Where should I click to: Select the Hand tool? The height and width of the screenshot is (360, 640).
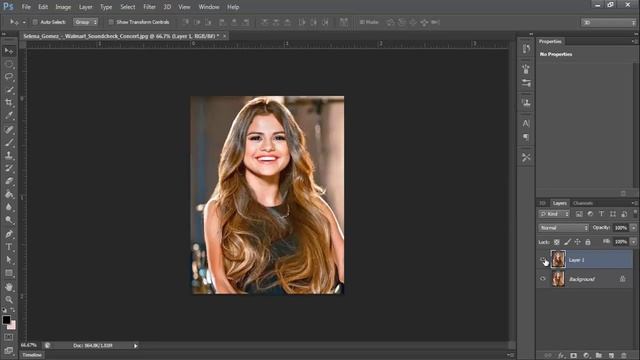[9, 287]
